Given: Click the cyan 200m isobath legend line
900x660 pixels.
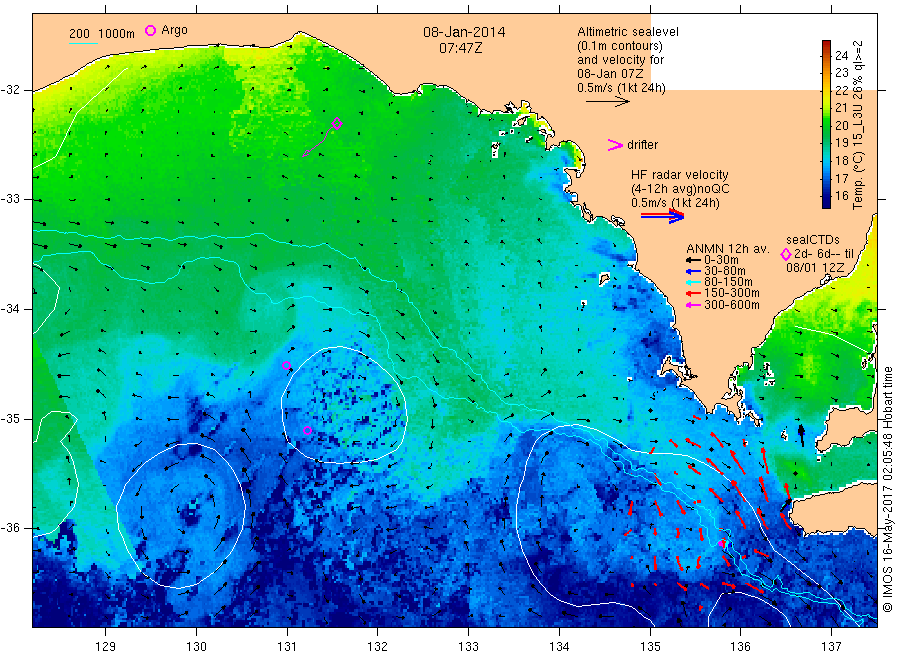Looking at the screenshot, I should click(x=83, y=43).
